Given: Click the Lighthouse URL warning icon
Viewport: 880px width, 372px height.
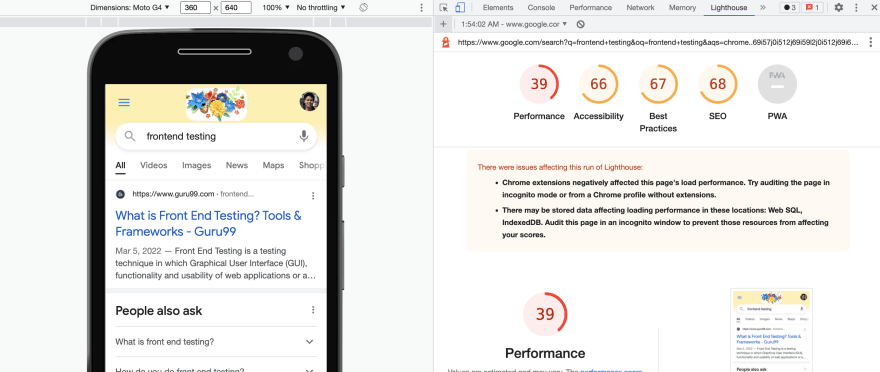Looking at the screenshot, I should [x=446, y=42].
